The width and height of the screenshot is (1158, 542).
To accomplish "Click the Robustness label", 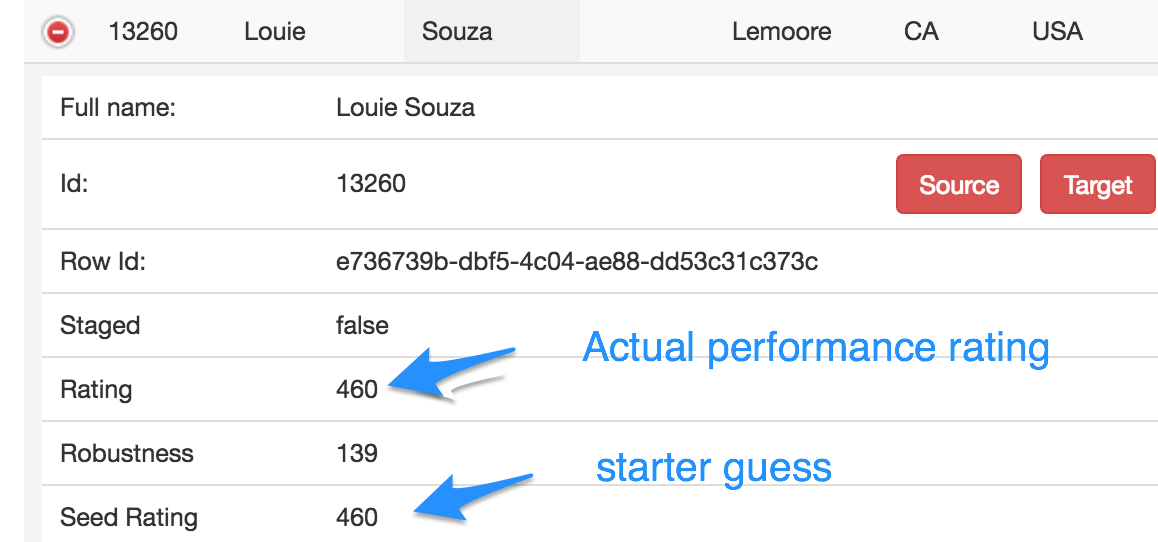I will click(126, 453).
